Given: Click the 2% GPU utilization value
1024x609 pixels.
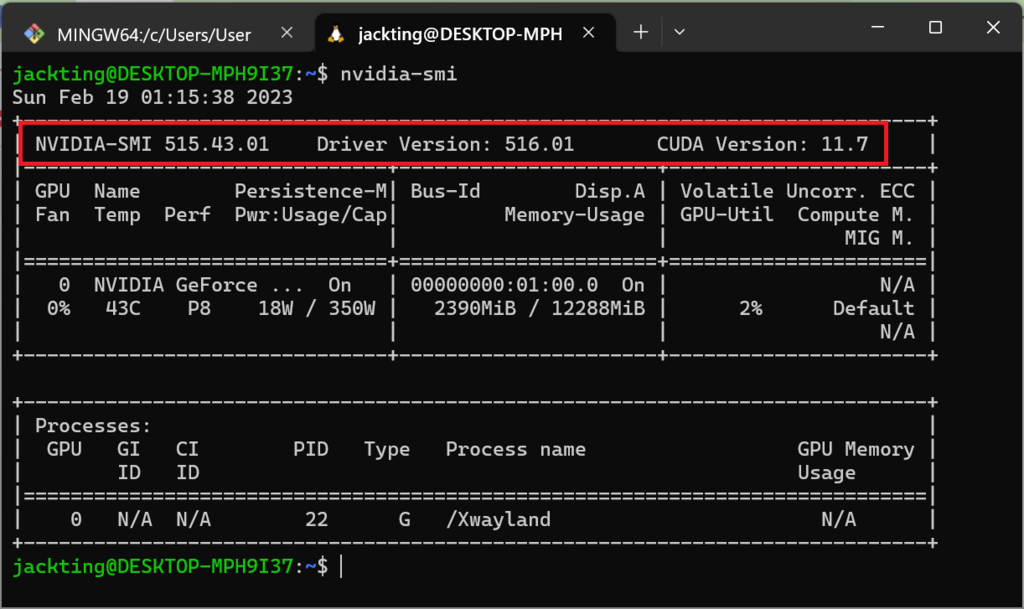Looking at the screenshot, I should click(751, 308).
